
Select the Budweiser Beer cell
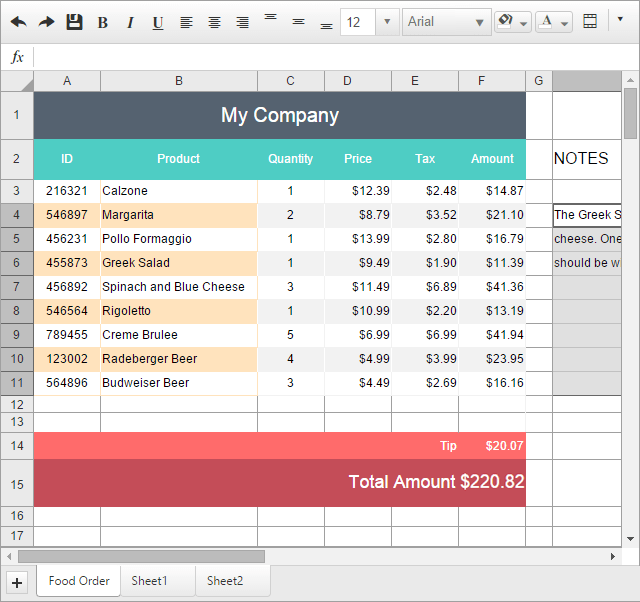179,383
